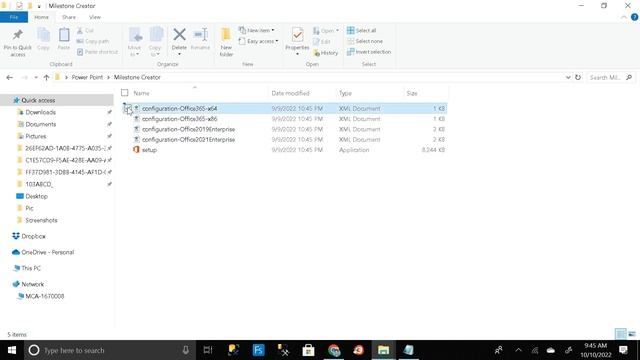This screenshot has width=640, height=360.
Task: Open OneDrive - Personal in sidebar
Action: (x=47, y=252)
